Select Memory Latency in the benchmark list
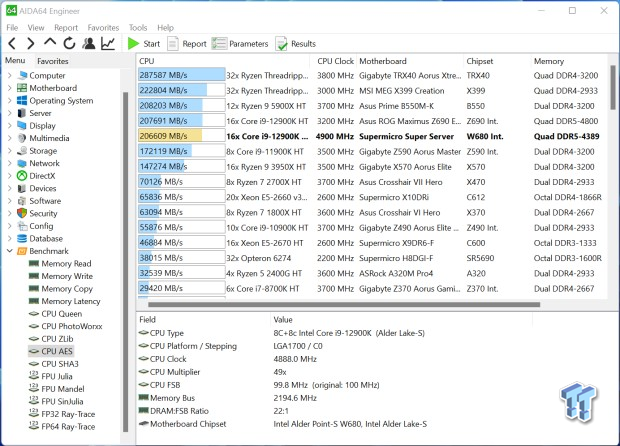This screenshot has width=620, height=446. (70, 301)
